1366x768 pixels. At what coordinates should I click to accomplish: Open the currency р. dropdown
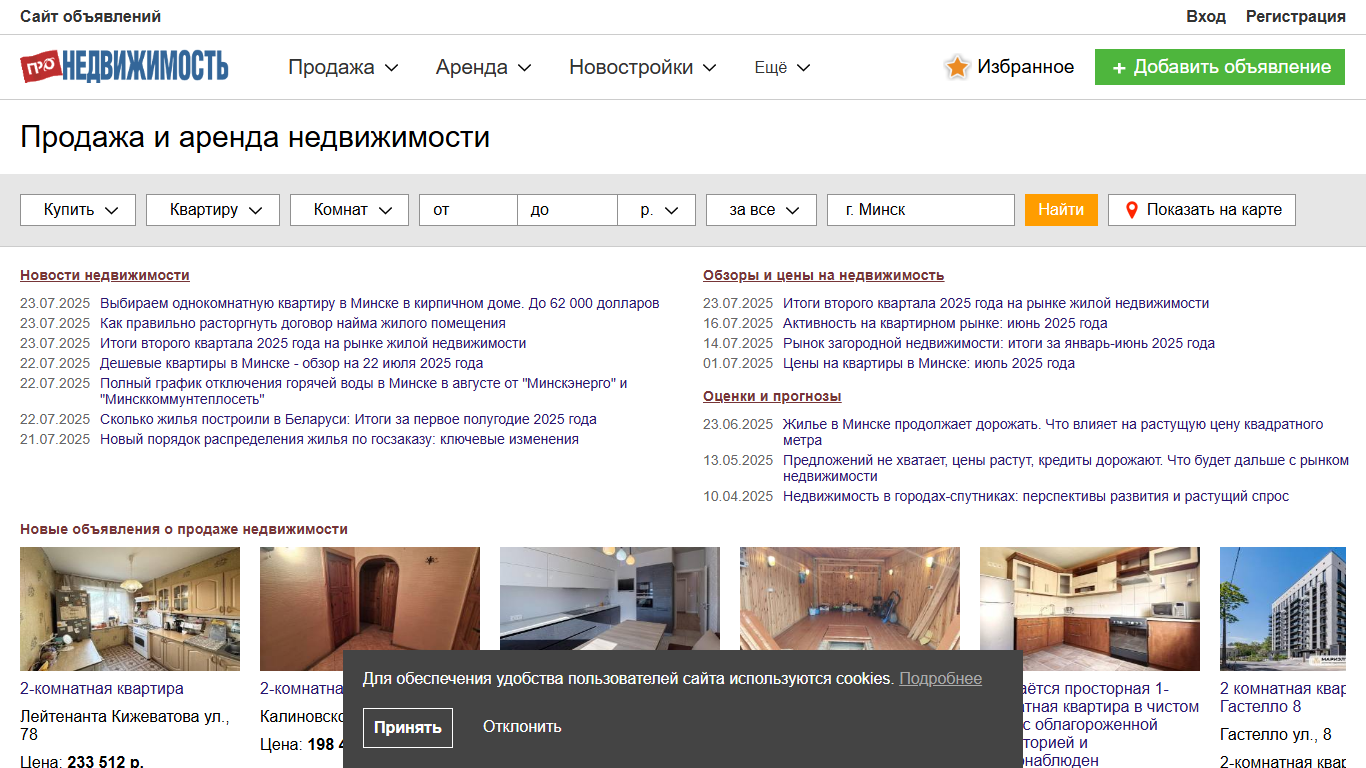click(x=657, y=210)
